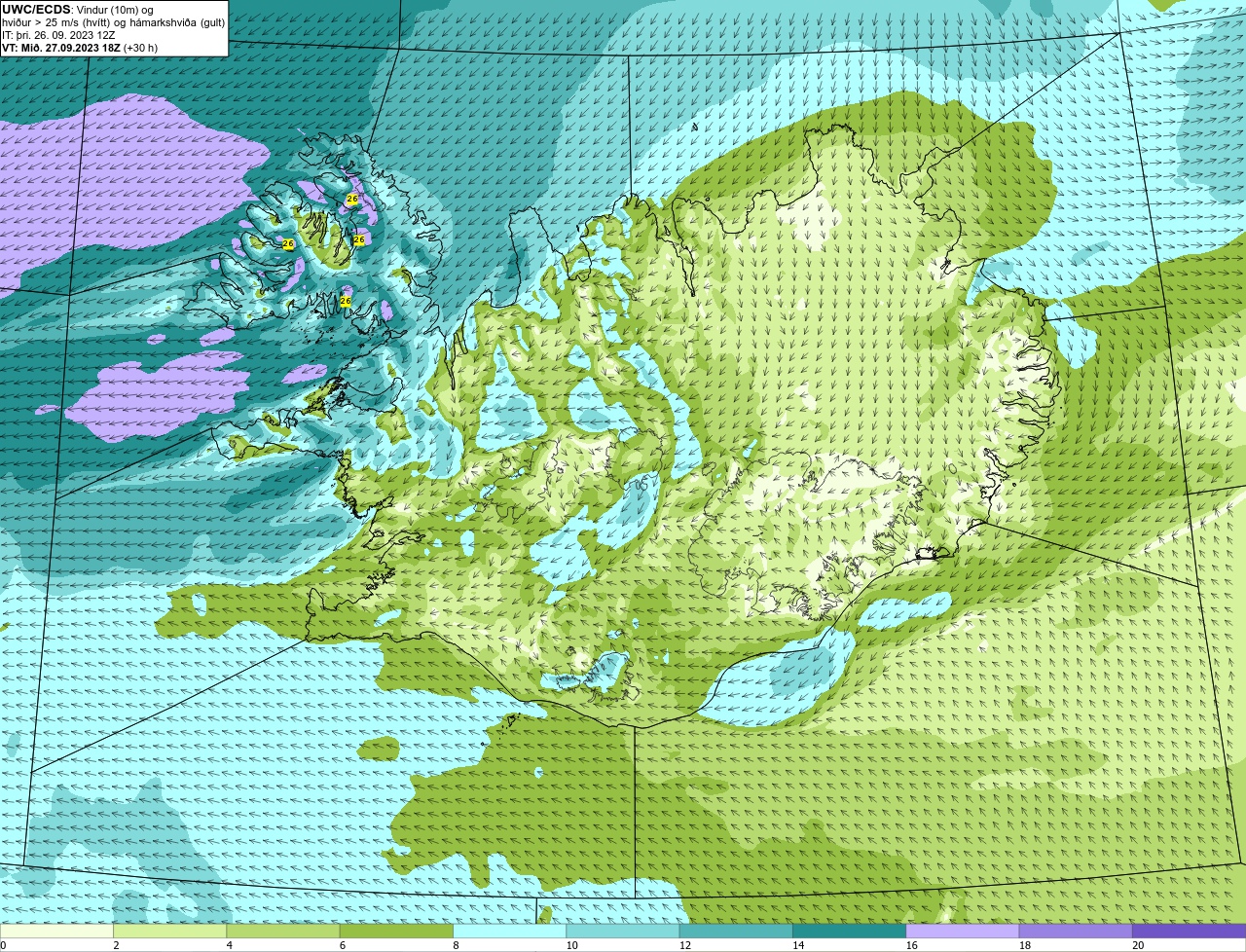Click the 12–14 m/s teal swatch
The height and width of the screenshot is (952, 1246).
point(736,932)
